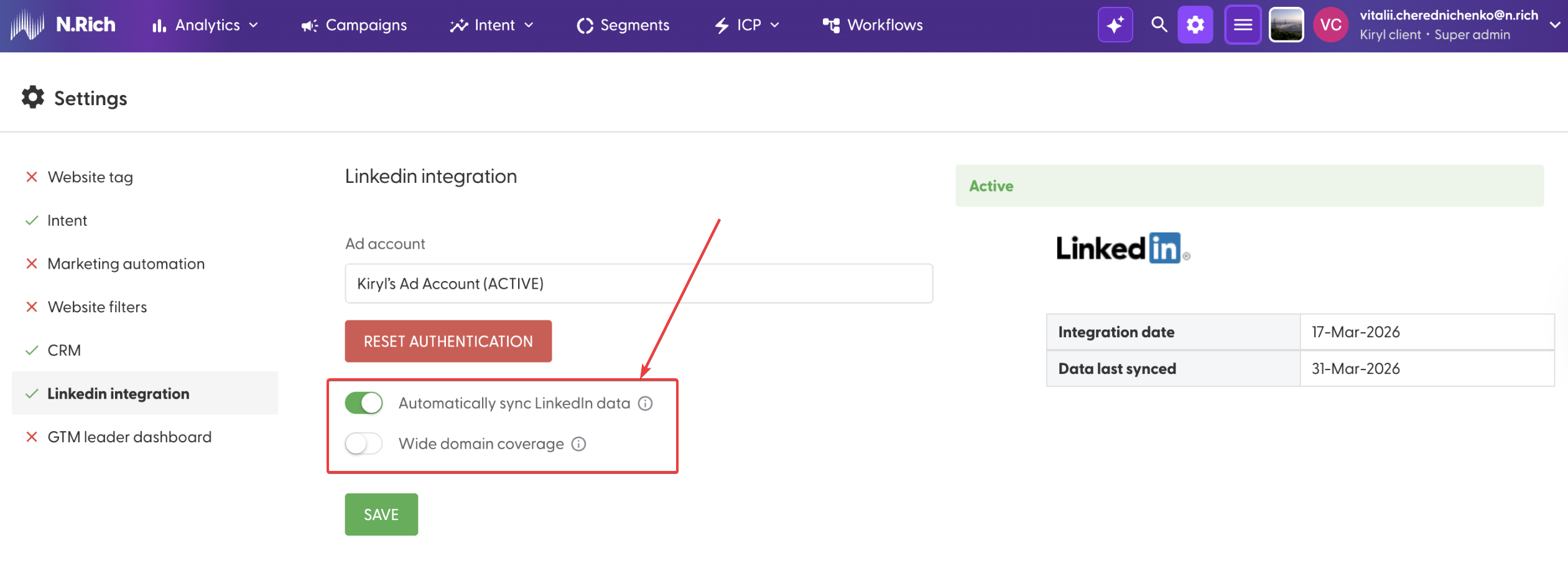Click the Integration date row label
This screenshot has height=563, width=1568.
tap(1116, 332)
